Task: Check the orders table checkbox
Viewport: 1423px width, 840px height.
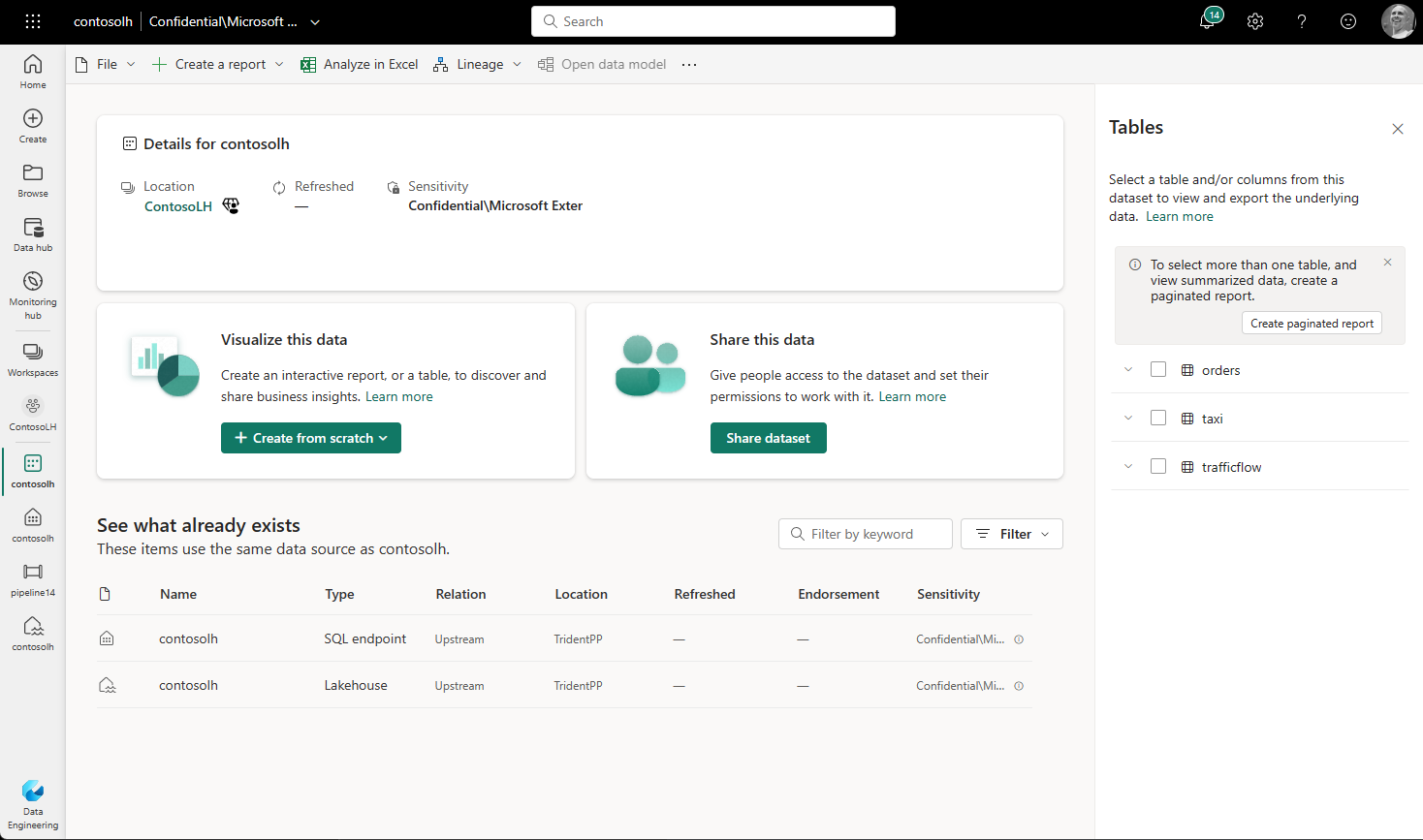Action: 1158,369
